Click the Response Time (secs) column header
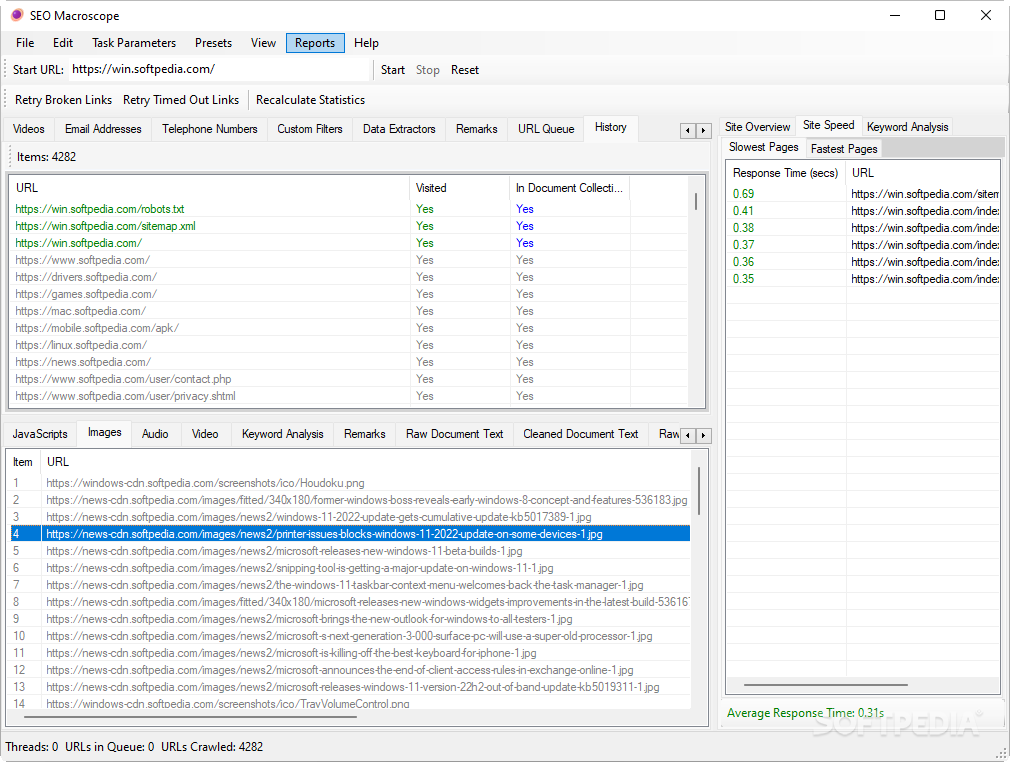Viewport: 1010px width, 762px height. (x=786, y=173)
